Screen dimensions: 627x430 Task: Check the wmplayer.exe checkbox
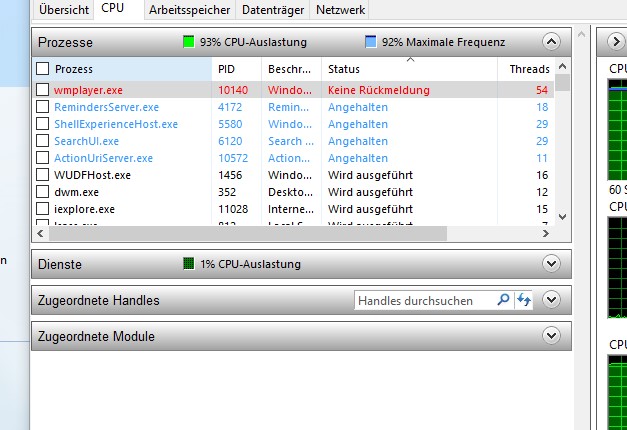[42, 90]
